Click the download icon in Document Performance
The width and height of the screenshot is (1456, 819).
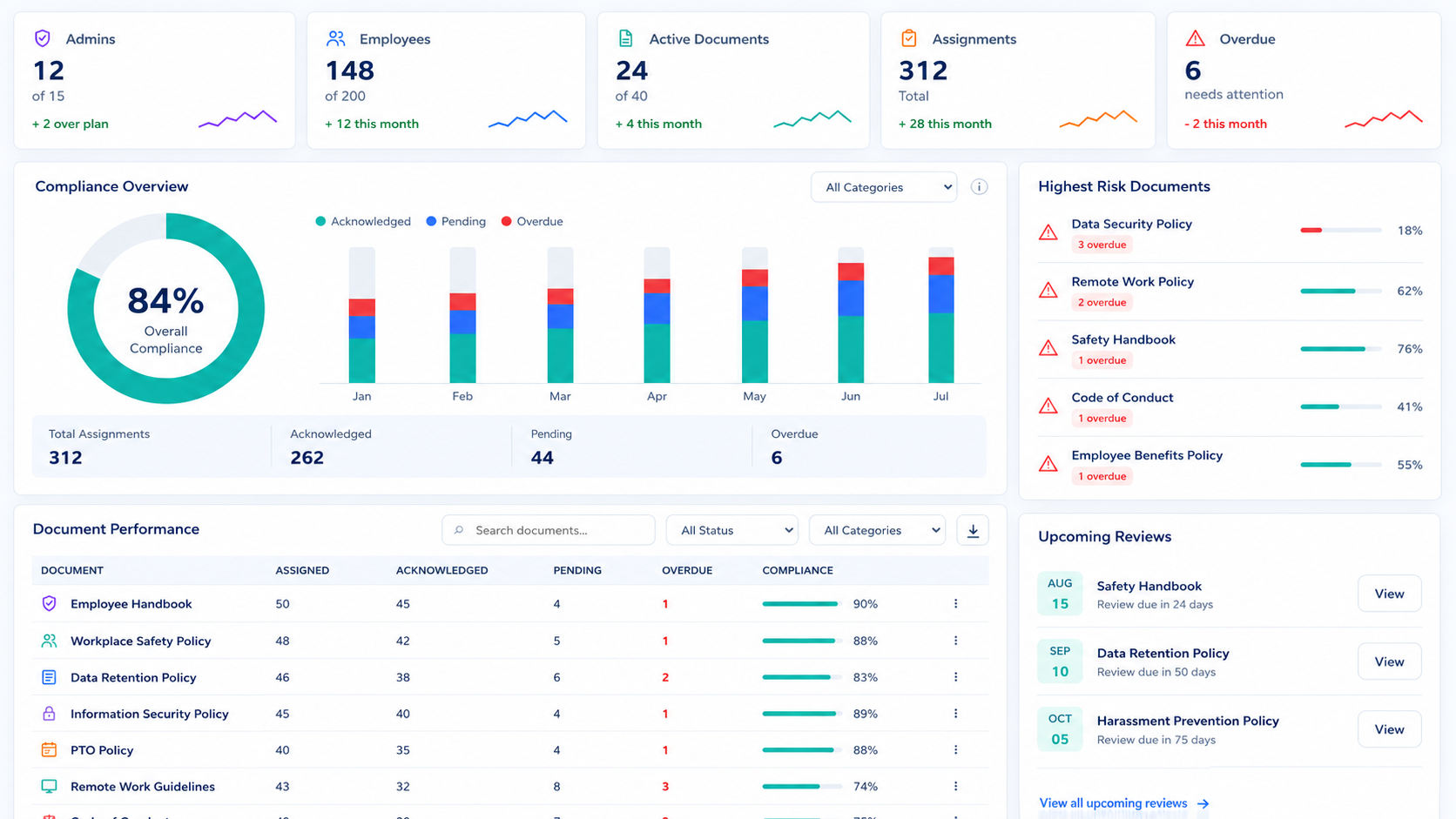[973, 530]
